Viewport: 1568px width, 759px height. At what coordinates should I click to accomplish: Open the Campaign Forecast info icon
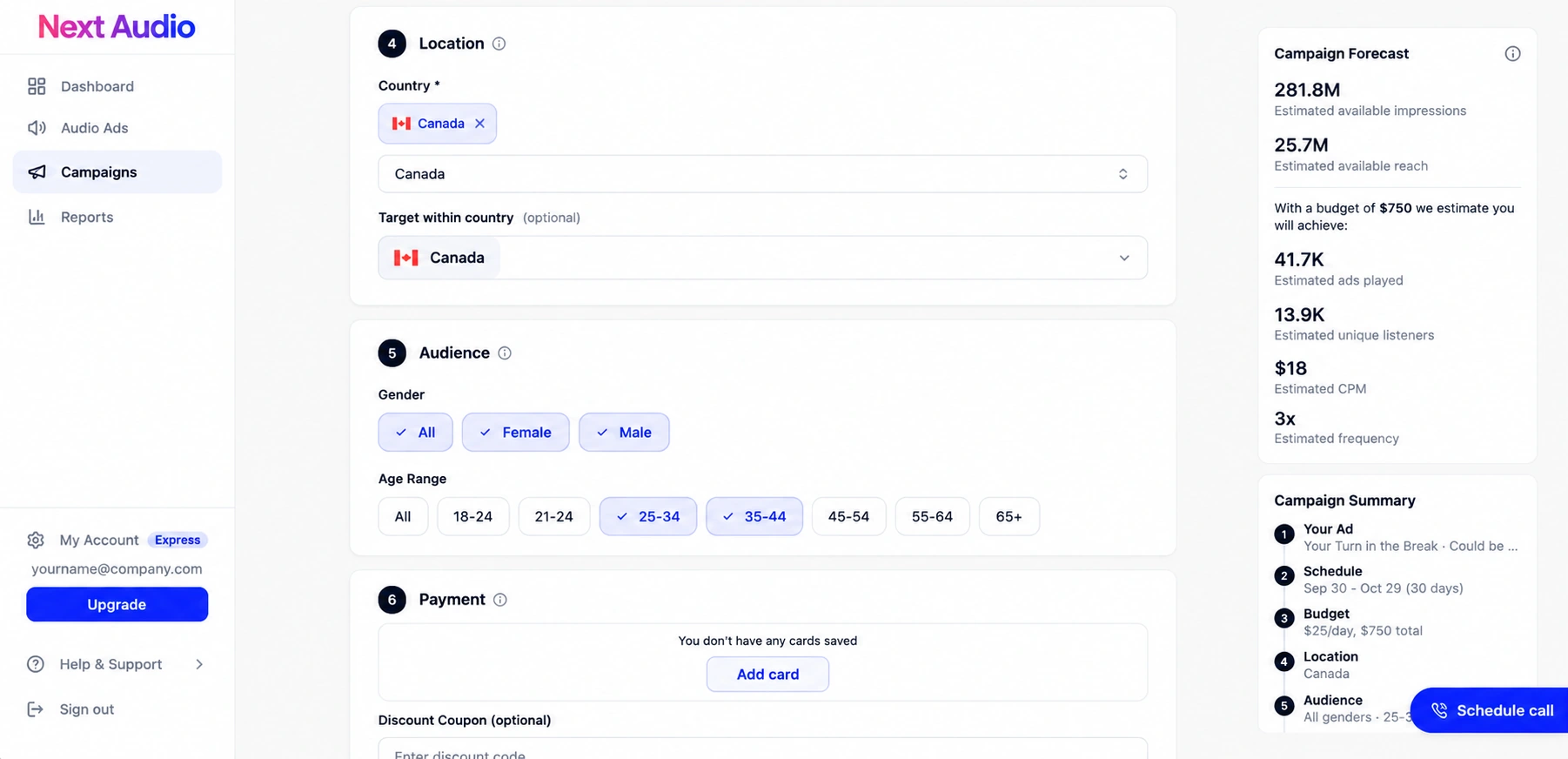pyautogui.click(x=1513, y=54)
